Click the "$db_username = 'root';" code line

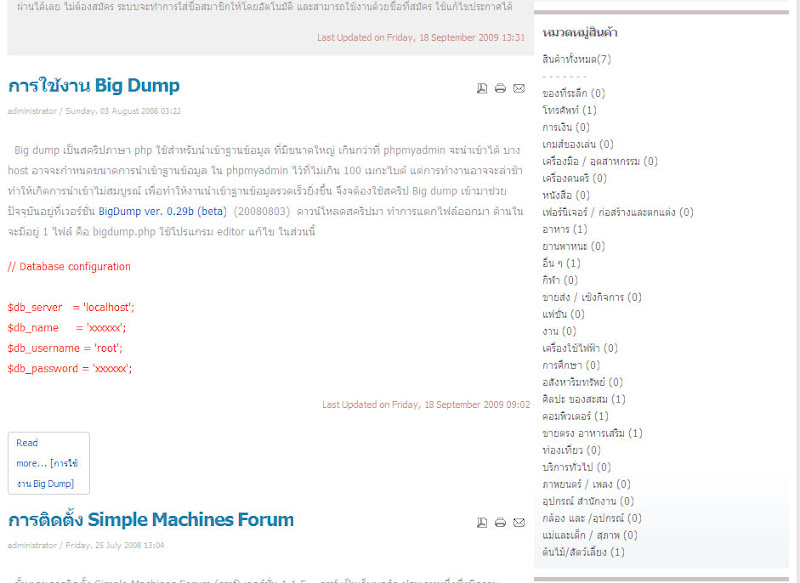pyautogui.click(x=65, y=348)
